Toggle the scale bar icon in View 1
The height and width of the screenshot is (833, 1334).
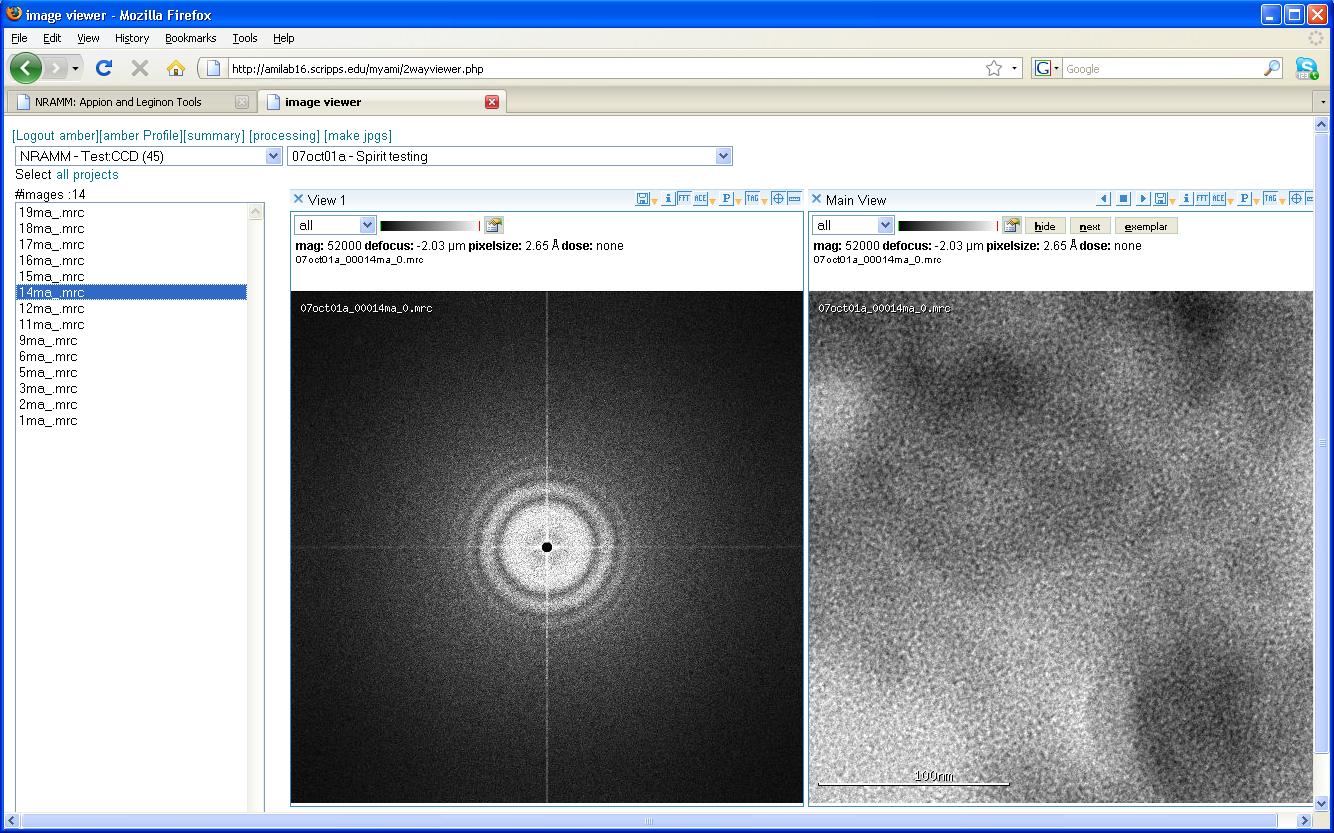pos(794,199)
